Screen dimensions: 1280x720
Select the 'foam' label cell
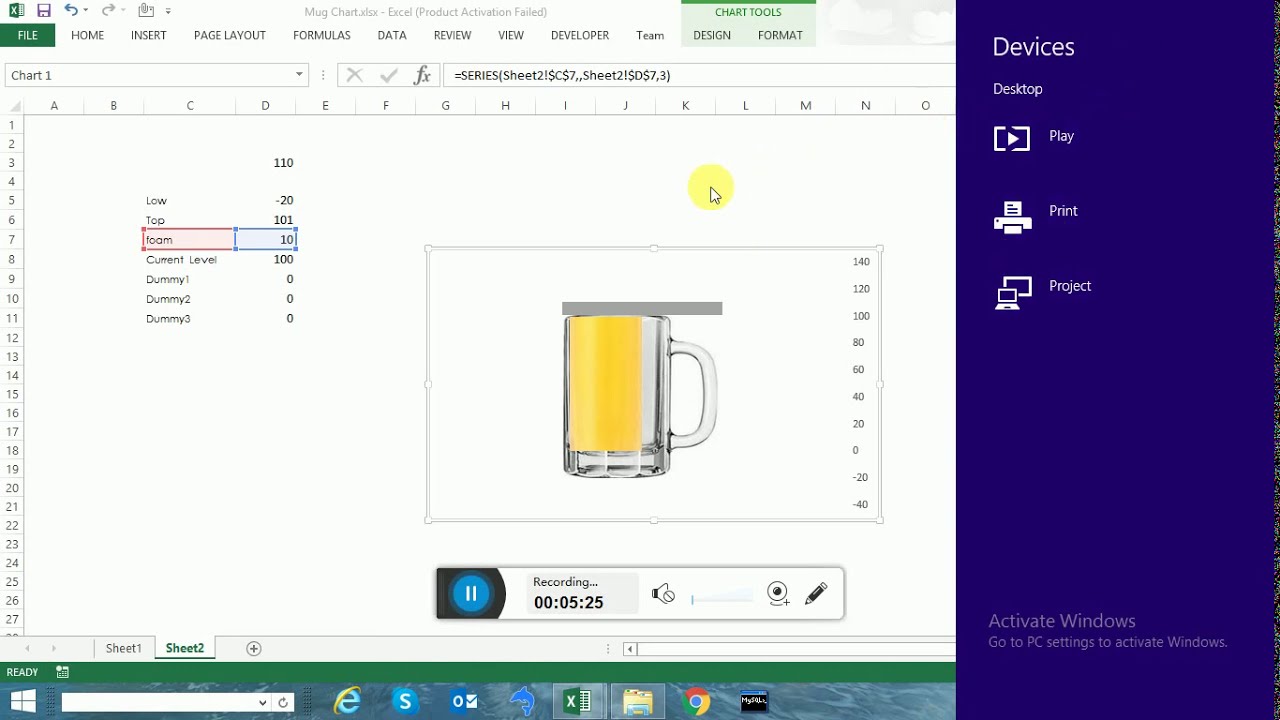(x=189, y=239)
